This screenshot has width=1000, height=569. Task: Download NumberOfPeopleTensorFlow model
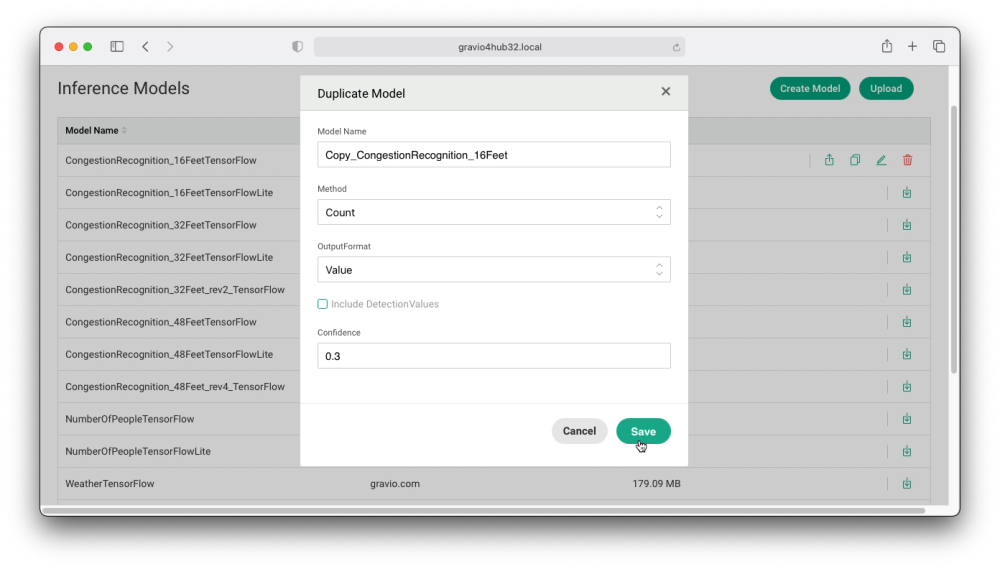click(907, 419)
